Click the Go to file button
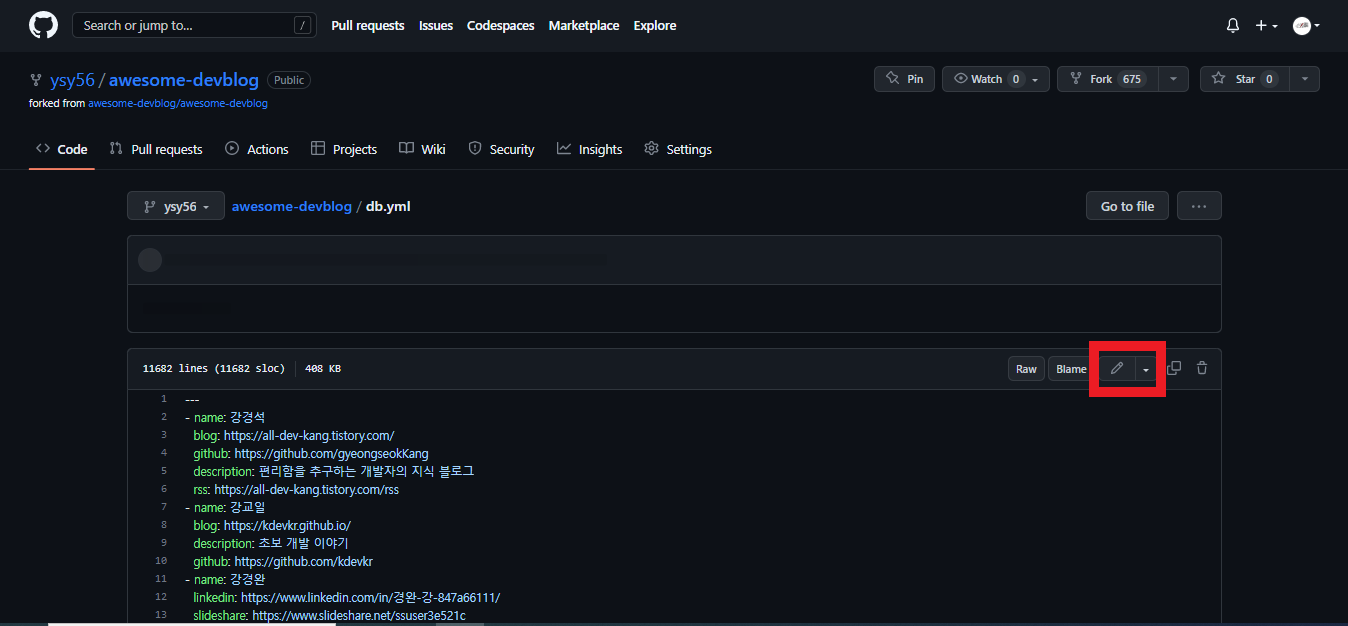The width and height of the screenshot is (1348, 626). coord(1127,206)
